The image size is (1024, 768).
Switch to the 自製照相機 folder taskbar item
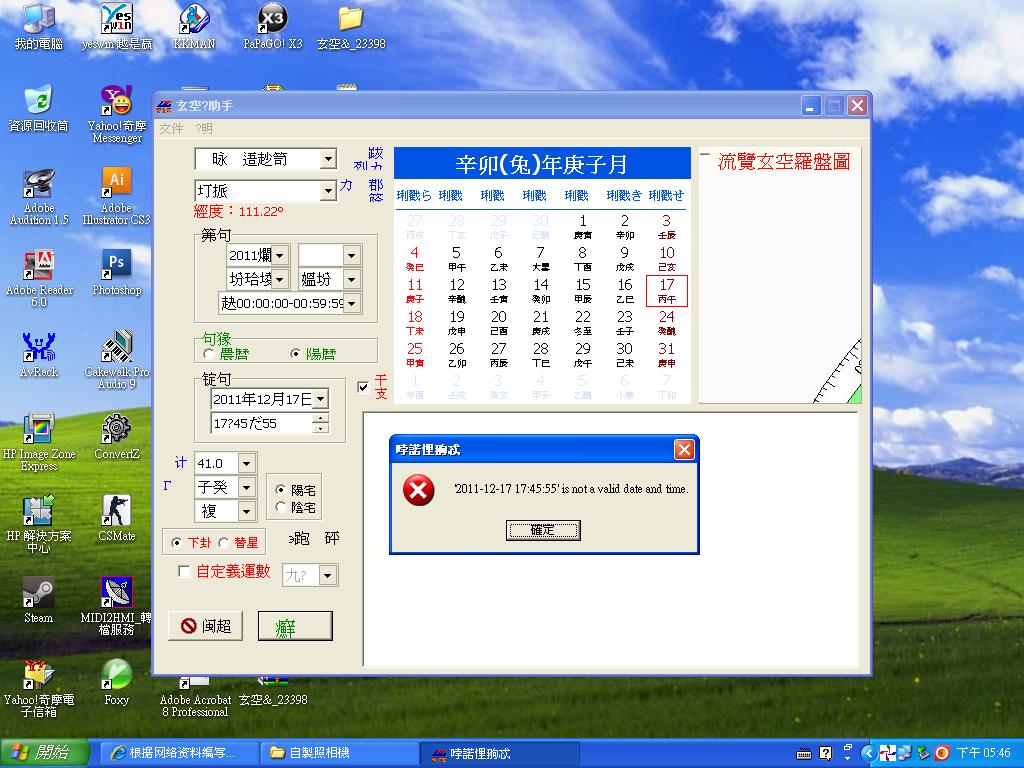(339, 753)
